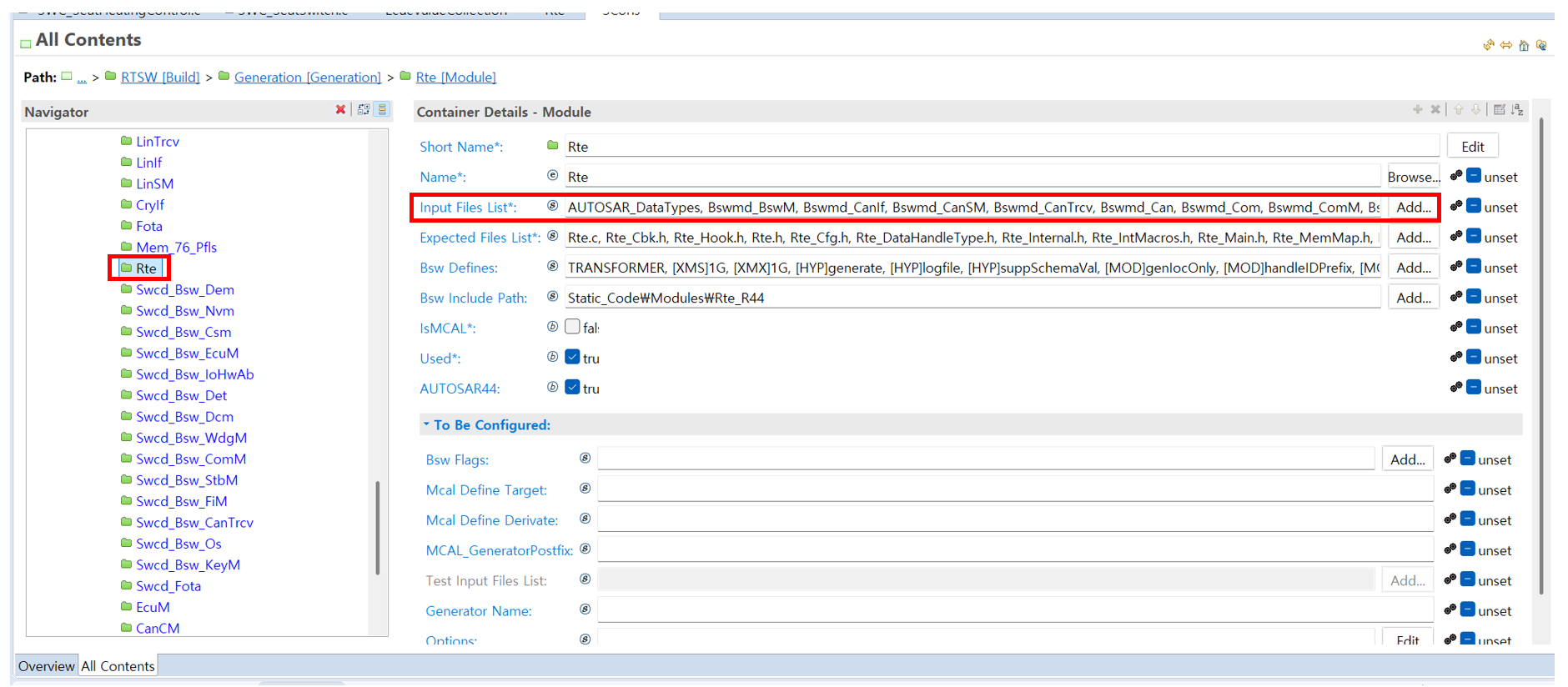Screen dimensions: 1568x687
Task: Switch to the Overview tab
Action: click(47, 666)
